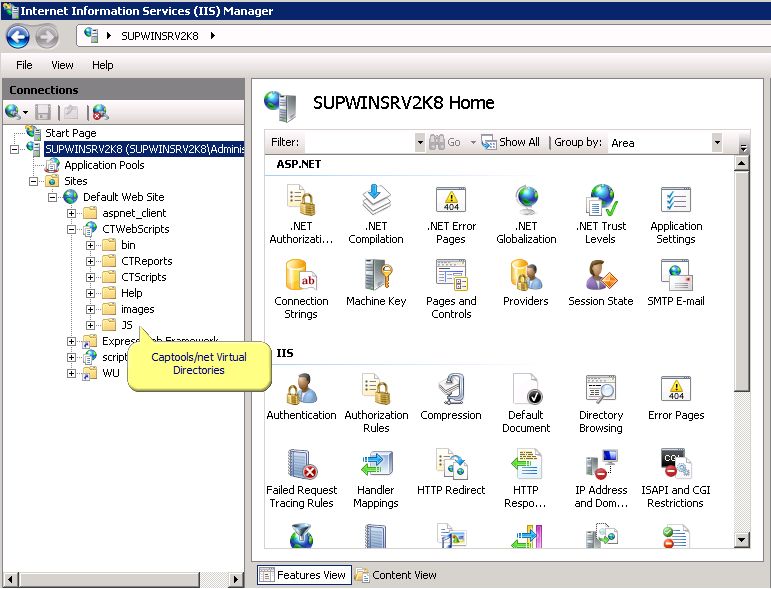
Task: Open the Compression feature
Action: pos(451,397)
